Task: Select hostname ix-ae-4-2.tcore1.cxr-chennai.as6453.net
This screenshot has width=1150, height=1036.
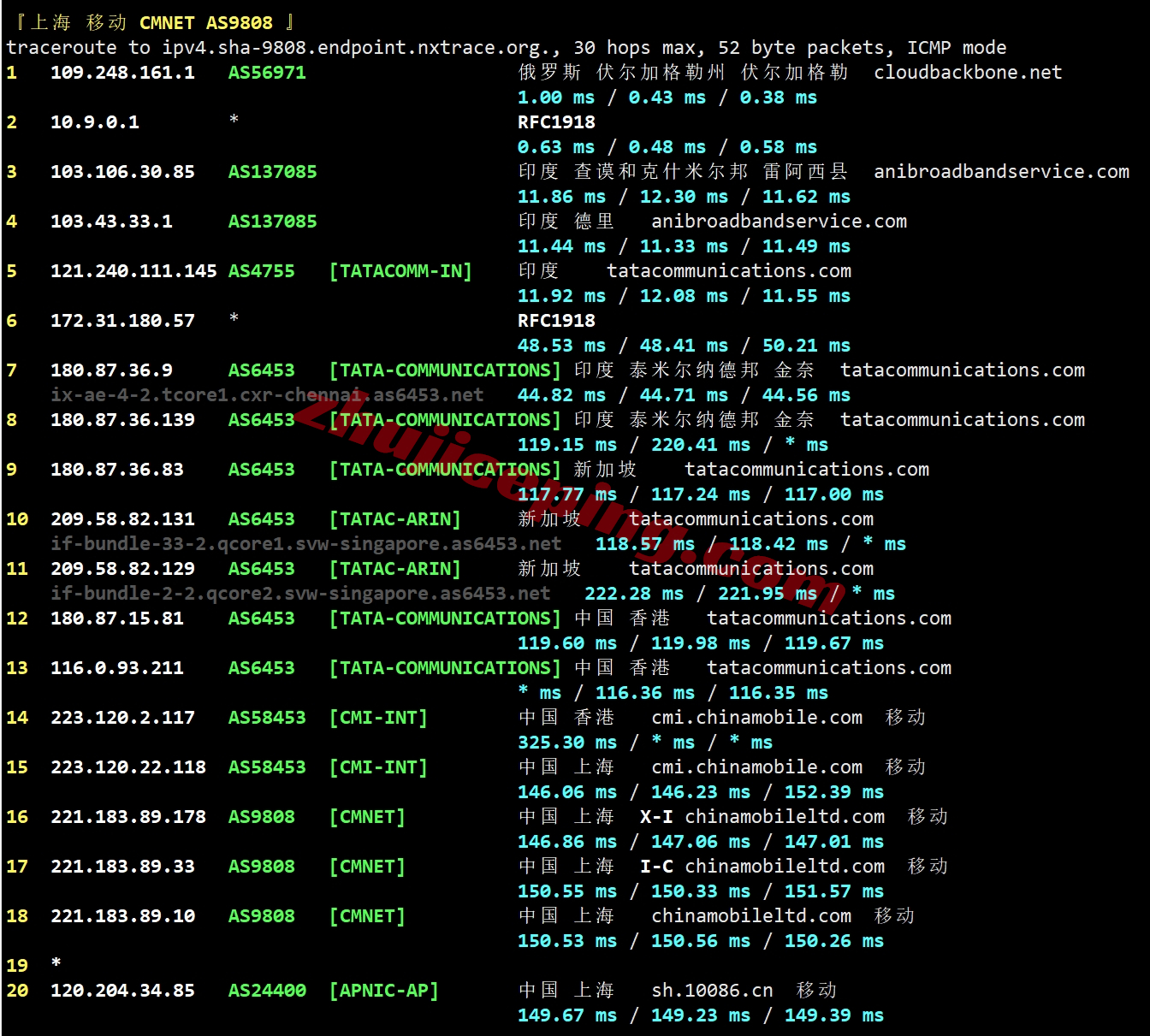Action: click(x=267, y=395)
